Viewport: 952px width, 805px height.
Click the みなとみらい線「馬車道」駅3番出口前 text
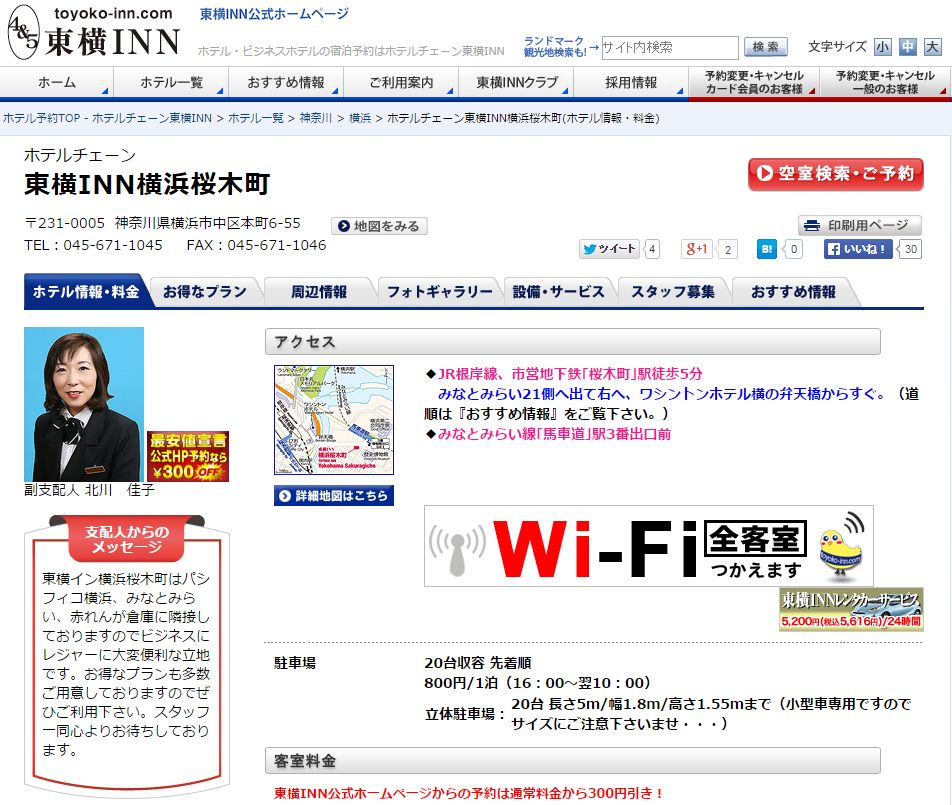pos(554,434)
